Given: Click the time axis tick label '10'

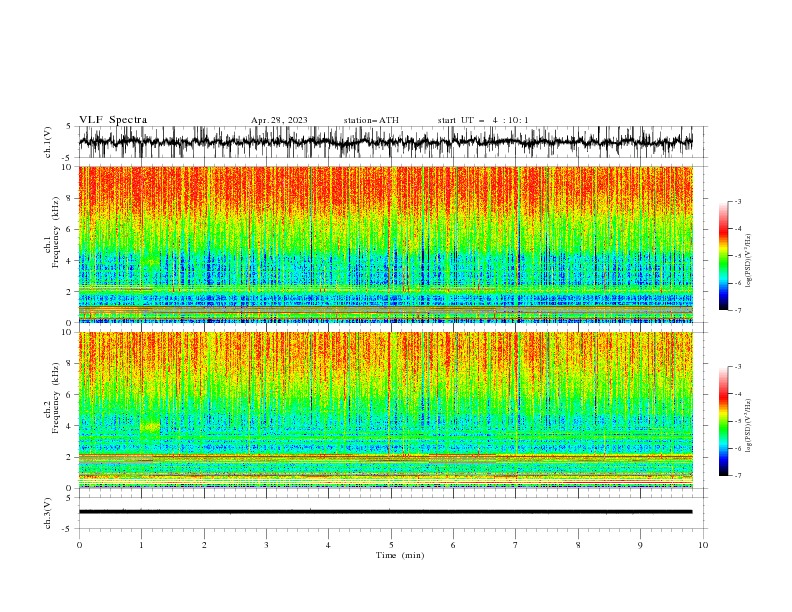Looking at the screenshot, I should coord(703,545).
